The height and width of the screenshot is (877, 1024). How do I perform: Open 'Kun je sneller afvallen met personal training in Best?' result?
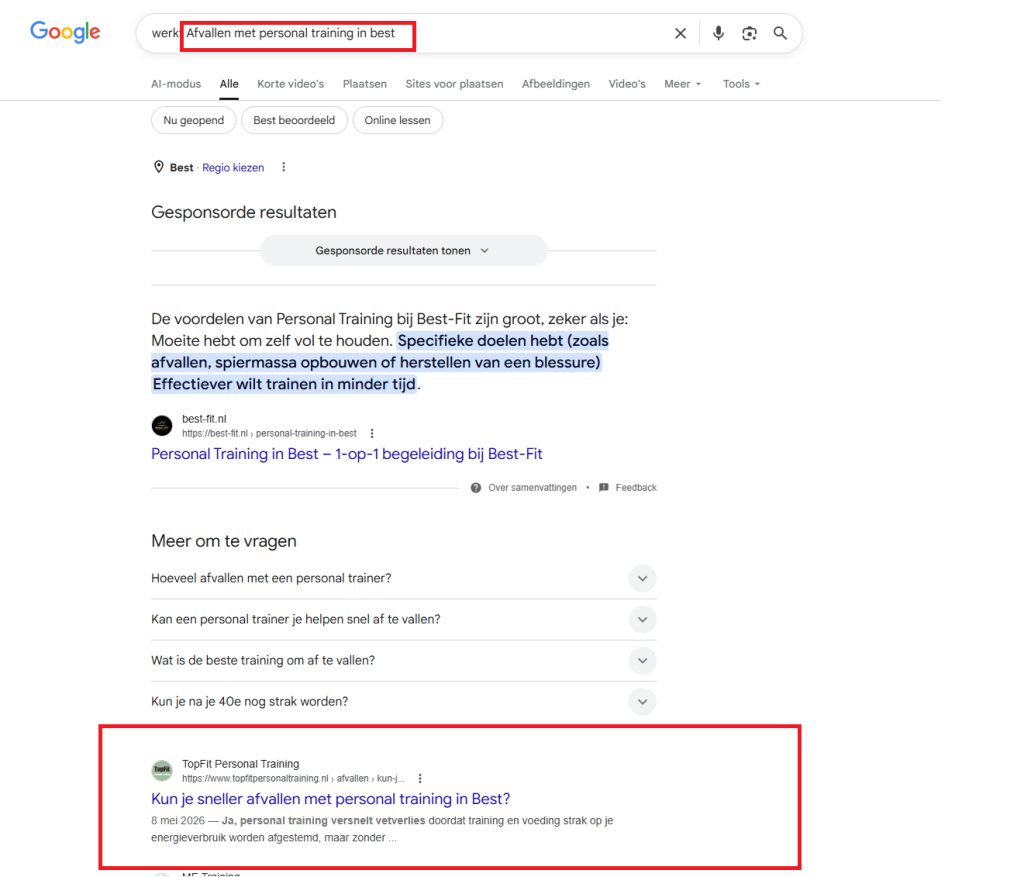(330, 799)
